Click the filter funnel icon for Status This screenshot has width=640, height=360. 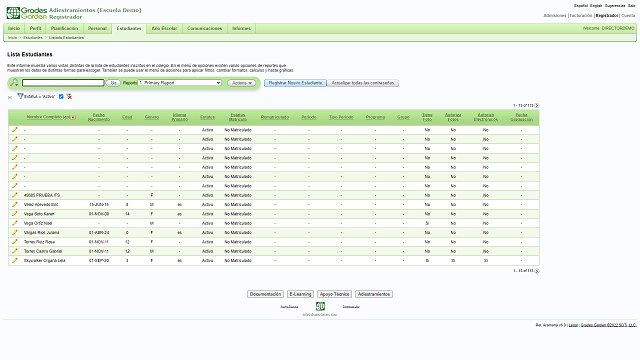[x=20, y=96]
